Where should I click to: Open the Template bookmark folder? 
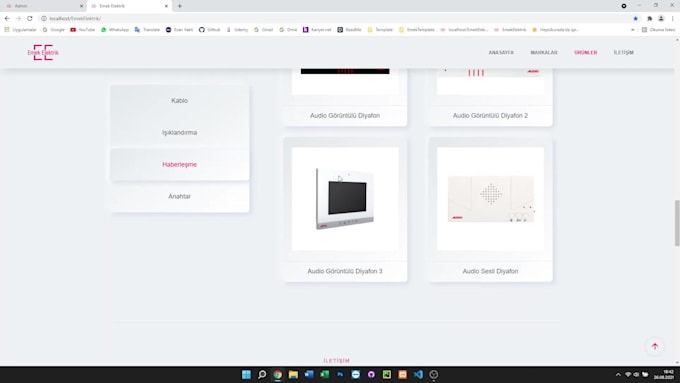coord(380,30)
